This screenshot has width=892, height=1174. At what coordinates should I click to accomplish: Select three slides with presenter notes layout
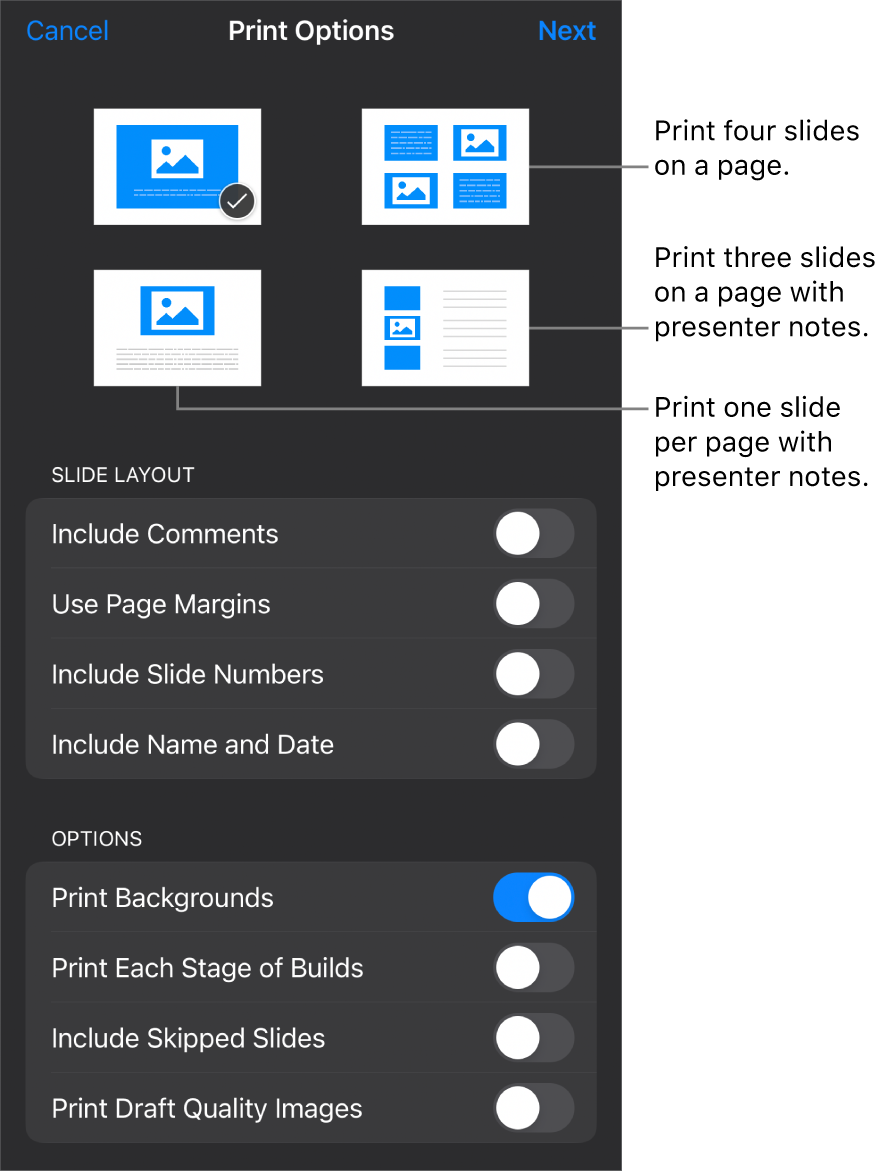coord(445,328)
